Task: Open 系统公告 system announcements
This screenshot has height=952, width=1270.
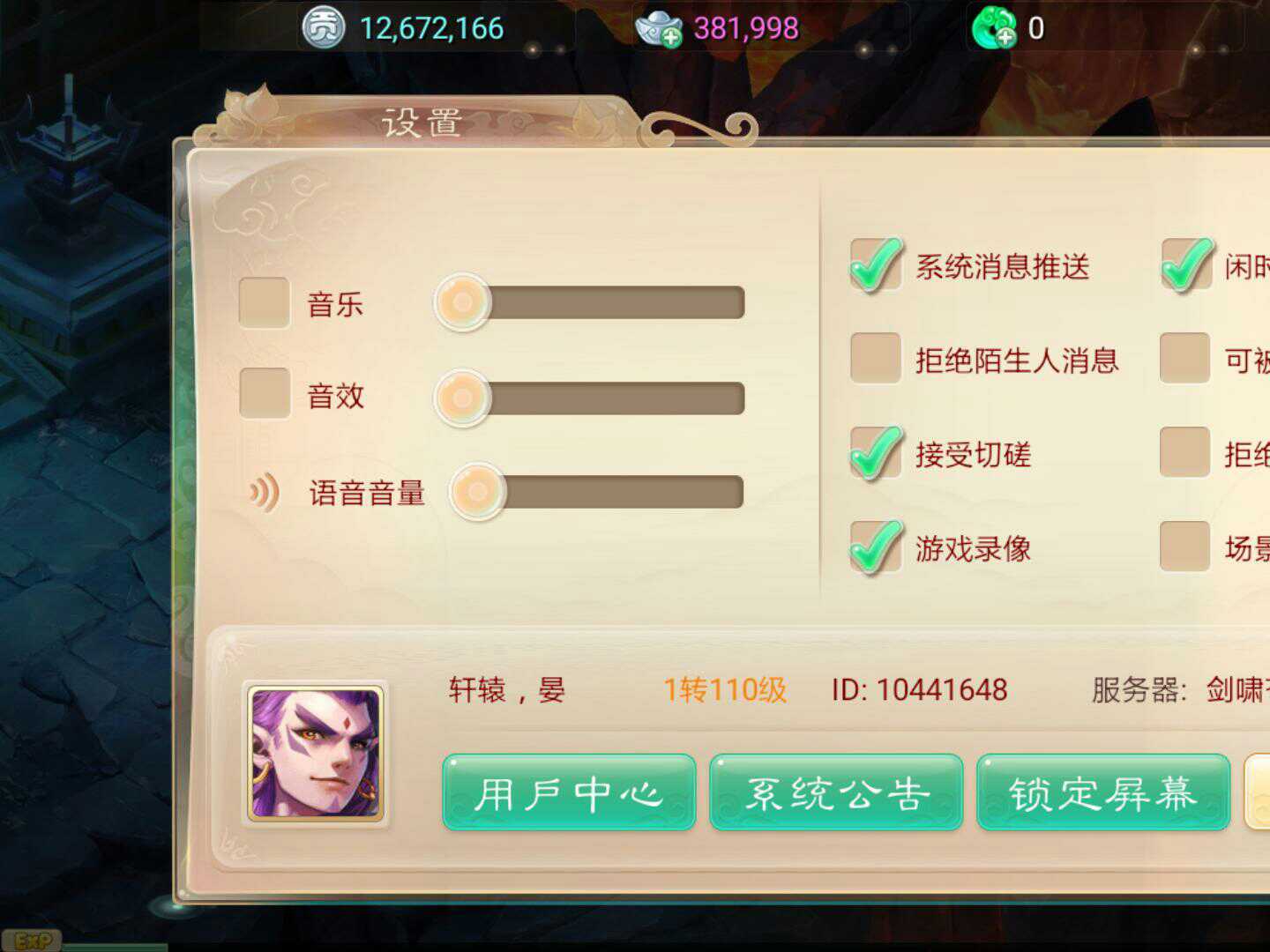Action: click(x=836, y=792)
